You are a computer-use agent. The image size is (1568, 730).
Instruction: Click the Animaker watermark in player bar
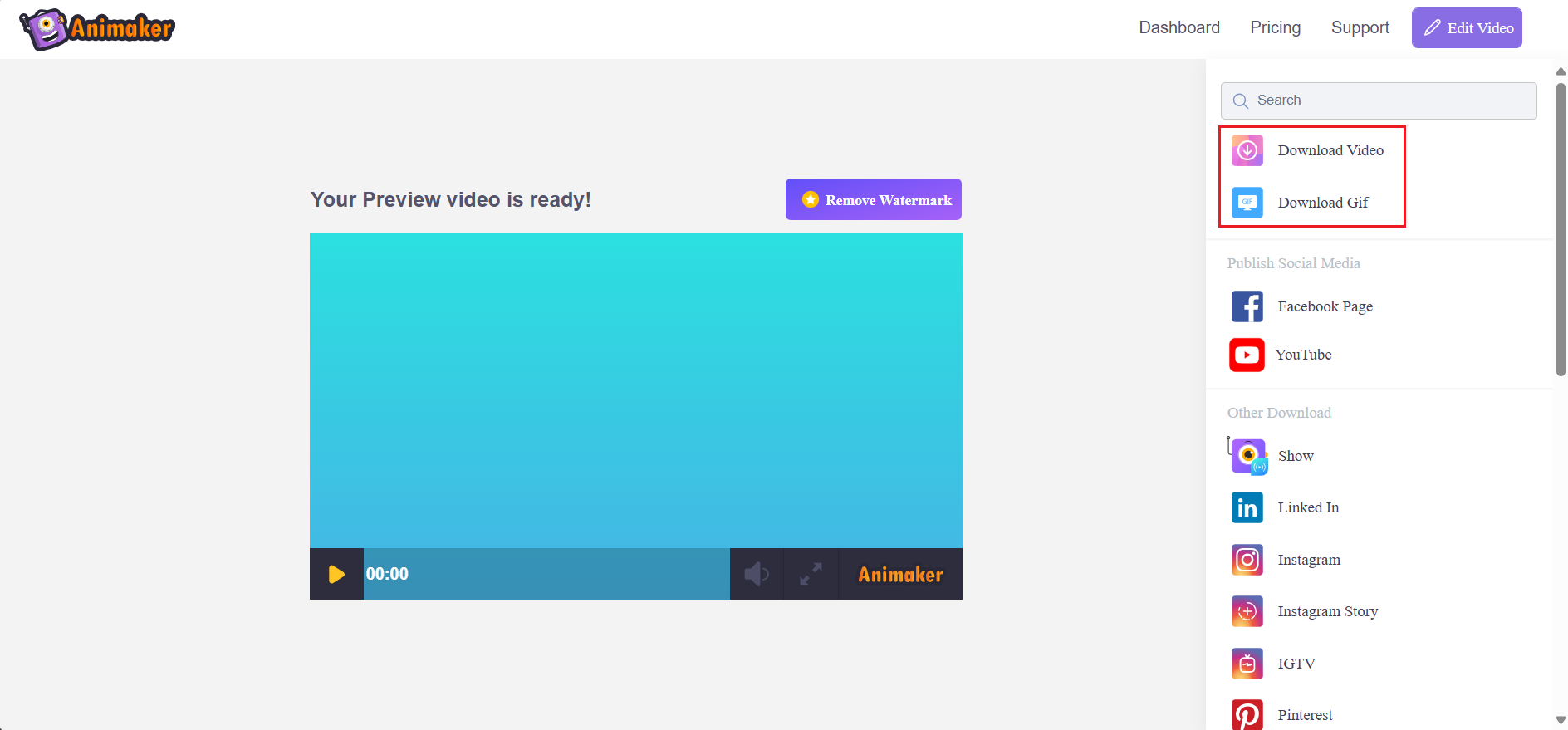coord(900,575)
